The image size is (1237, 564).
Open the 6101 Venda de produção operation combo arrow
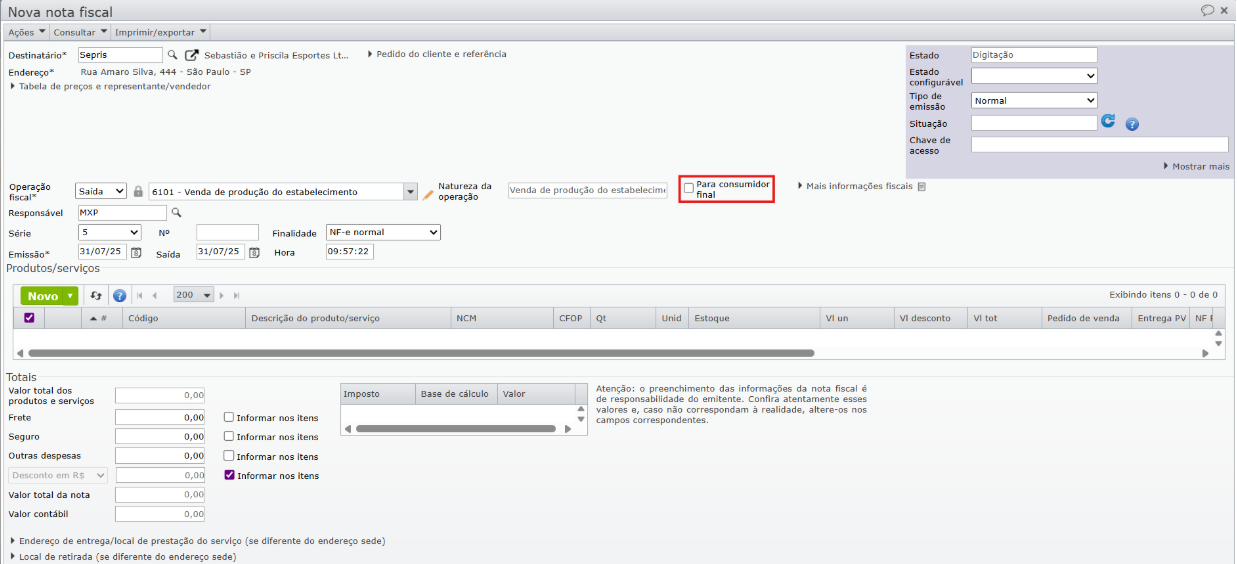coord(410,192)
